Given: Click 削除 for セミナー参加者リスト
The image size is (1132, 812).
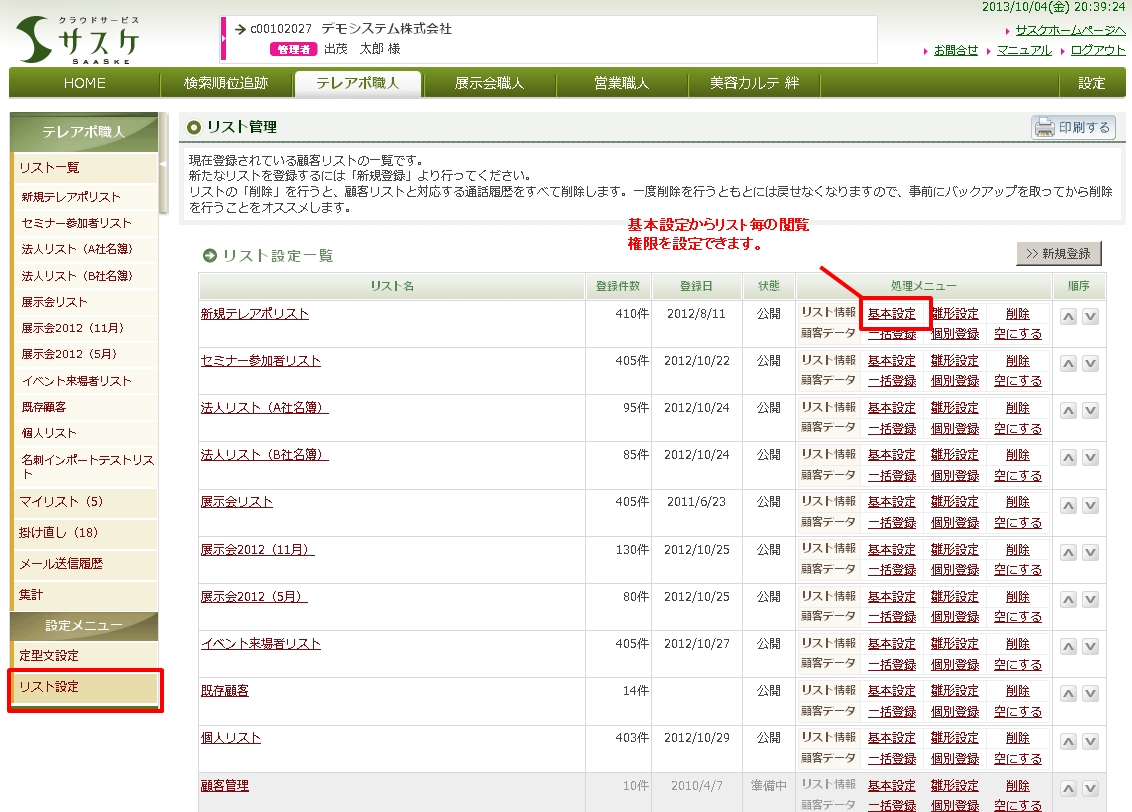Looking at the screenshot, I should [1017, 361].
